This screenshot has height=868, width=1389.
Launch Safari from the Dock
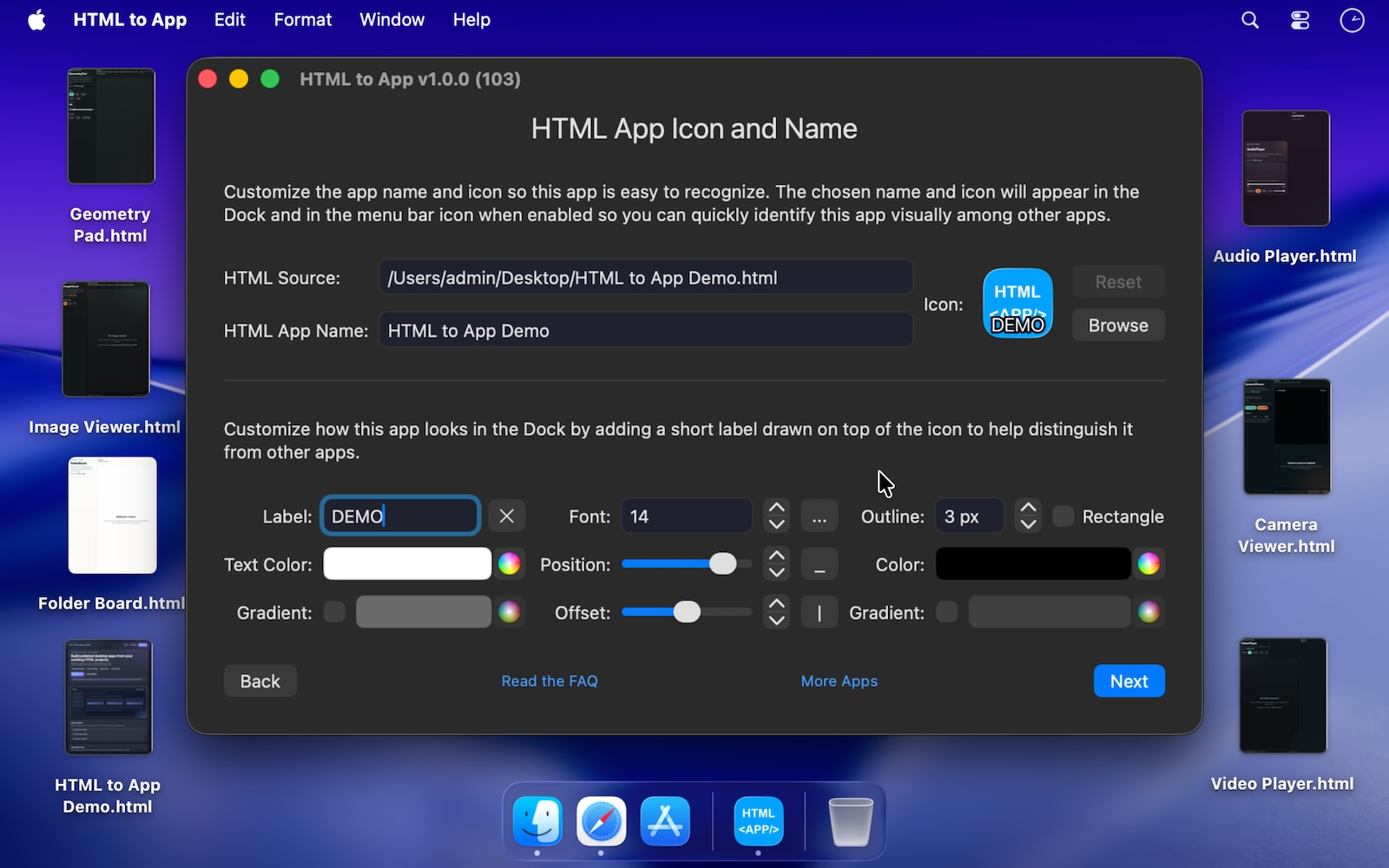click(x=602, y=821)
